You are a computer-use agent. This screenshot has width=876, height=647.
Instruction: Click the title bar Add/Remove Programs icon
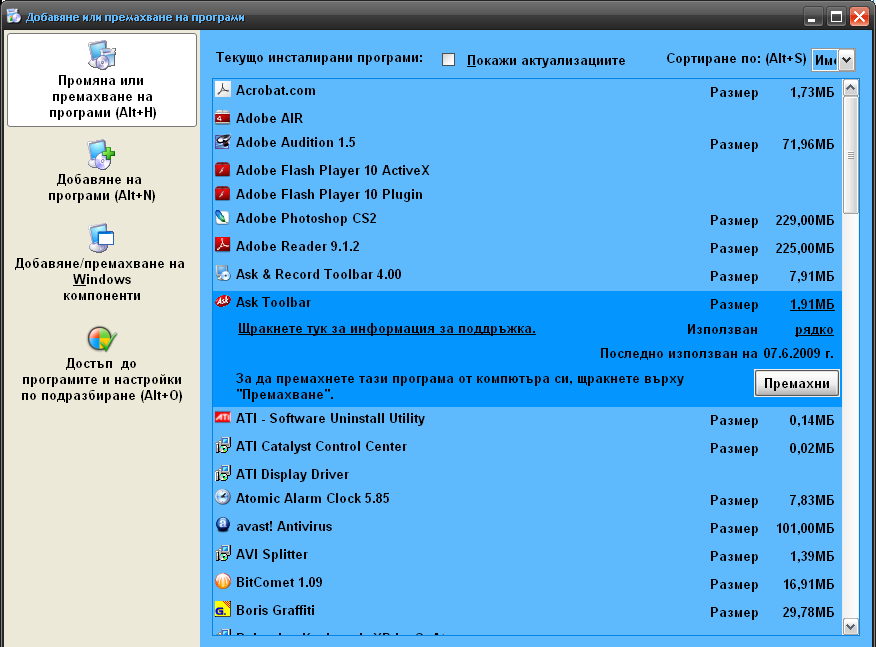(13, 16)
